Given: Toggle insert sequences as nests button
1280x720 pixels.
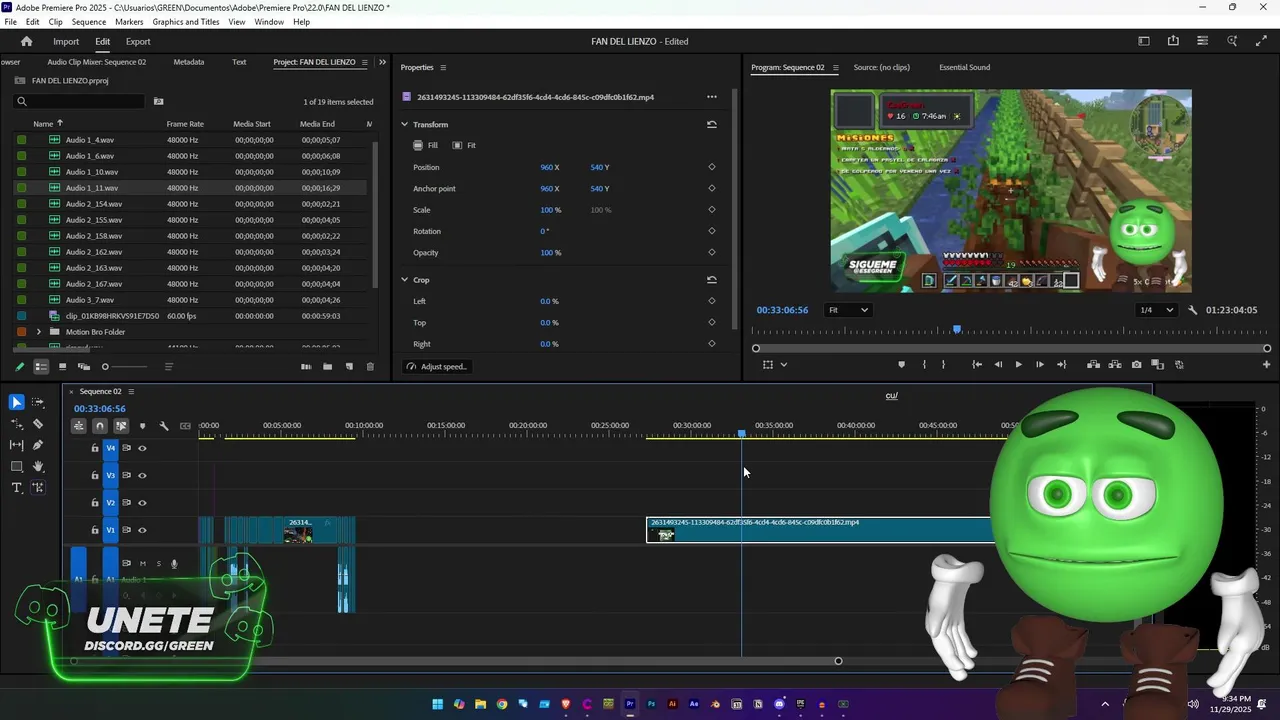Looking at the screenshot, I should (x=78, y=426).
